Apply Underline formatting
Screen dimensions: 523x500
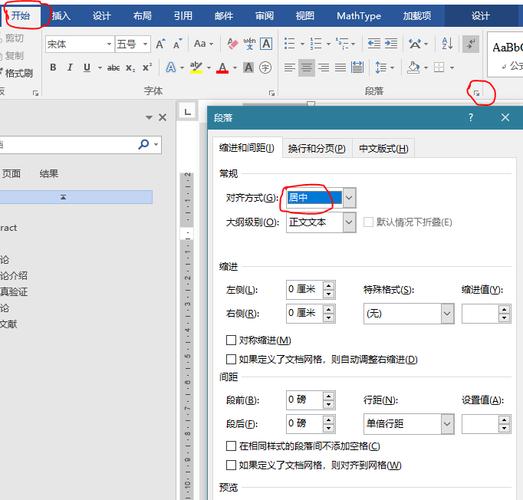pos(87,67)
